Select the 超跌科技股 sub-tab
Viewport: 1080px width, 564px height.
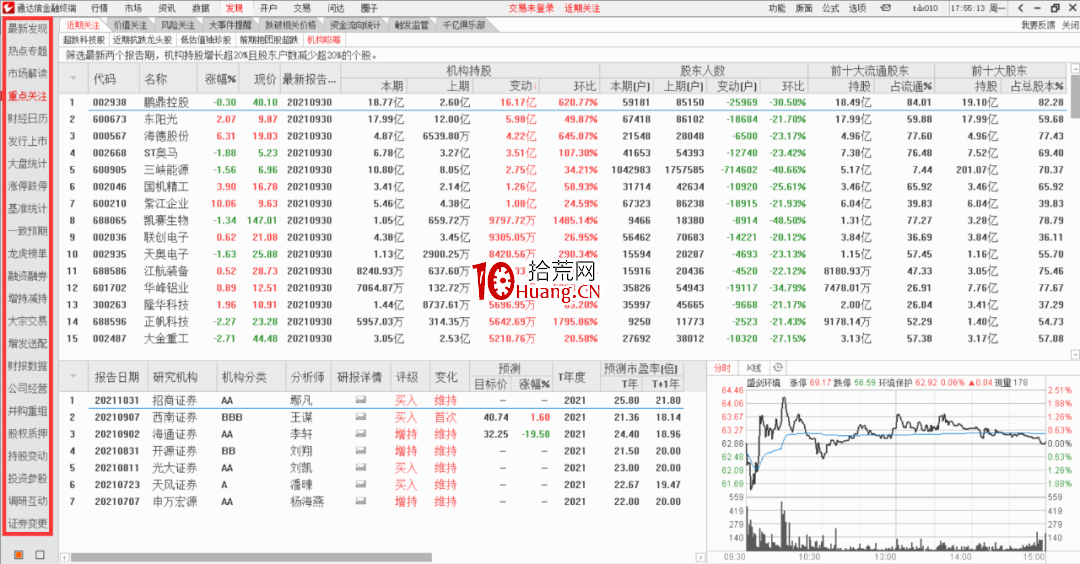85,40
